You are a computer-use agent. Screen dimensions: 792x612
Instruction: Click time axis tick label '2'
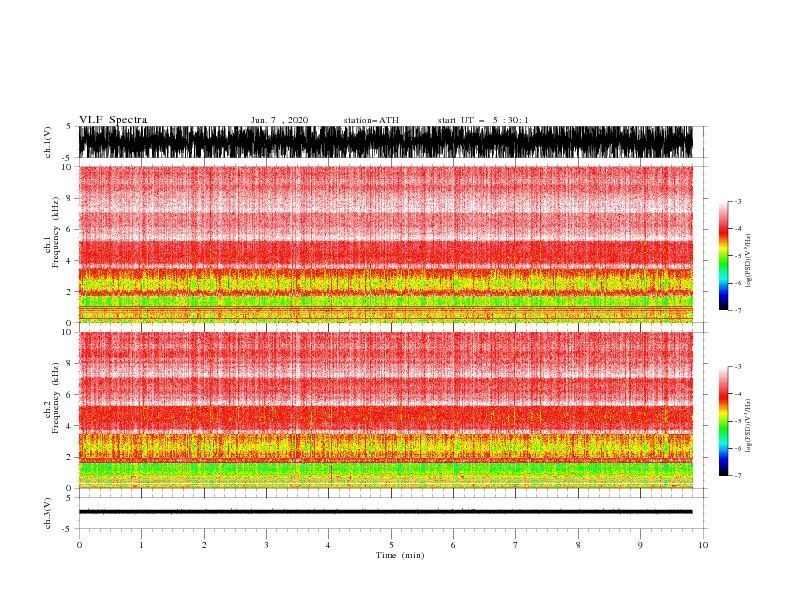pyautogui.click(x=204, y=545)
